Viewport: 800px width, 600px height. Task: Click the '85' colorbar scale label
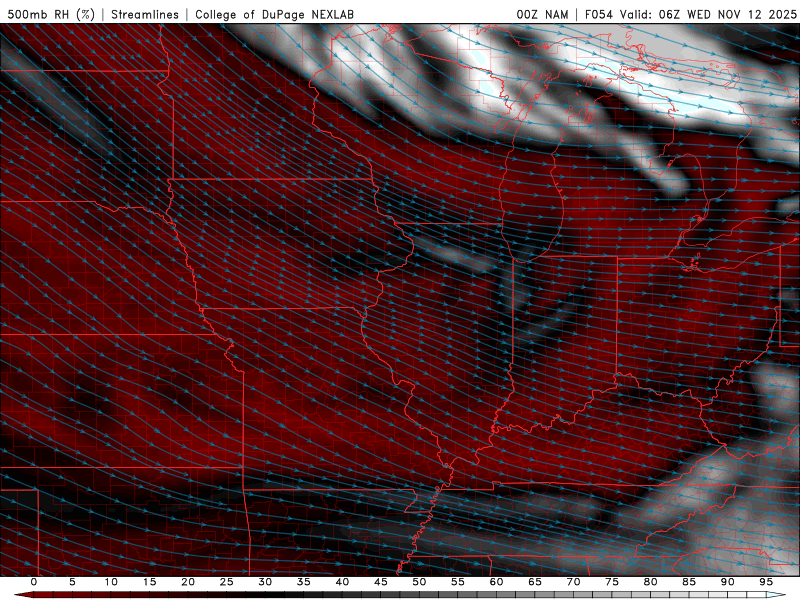coord(689,582)
